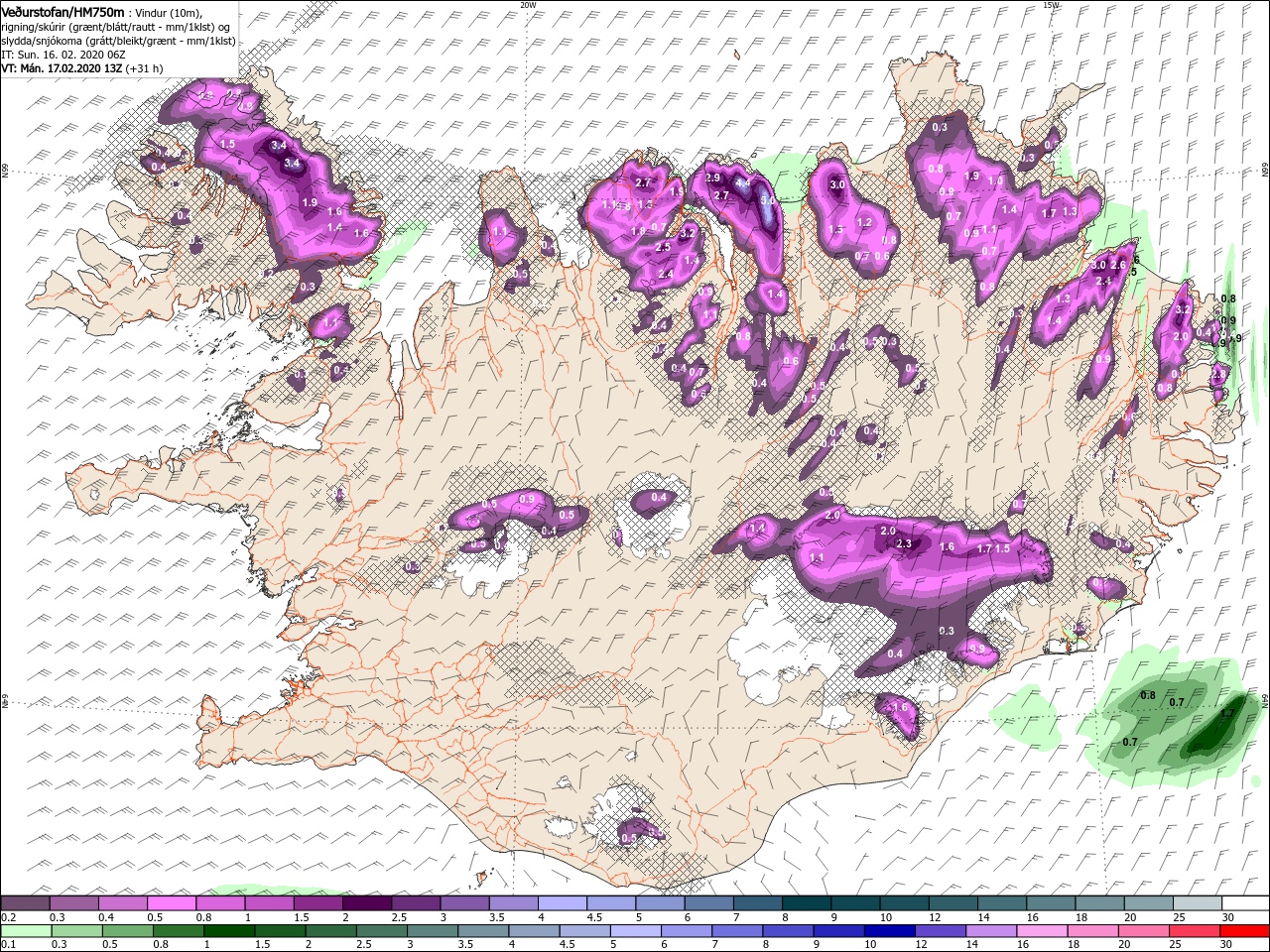Image resolution: width=1270 pixels, height=952 pixels.
Task: Click the 15W longitude label
Action: pyautogui.click(x=1051, y=5)
